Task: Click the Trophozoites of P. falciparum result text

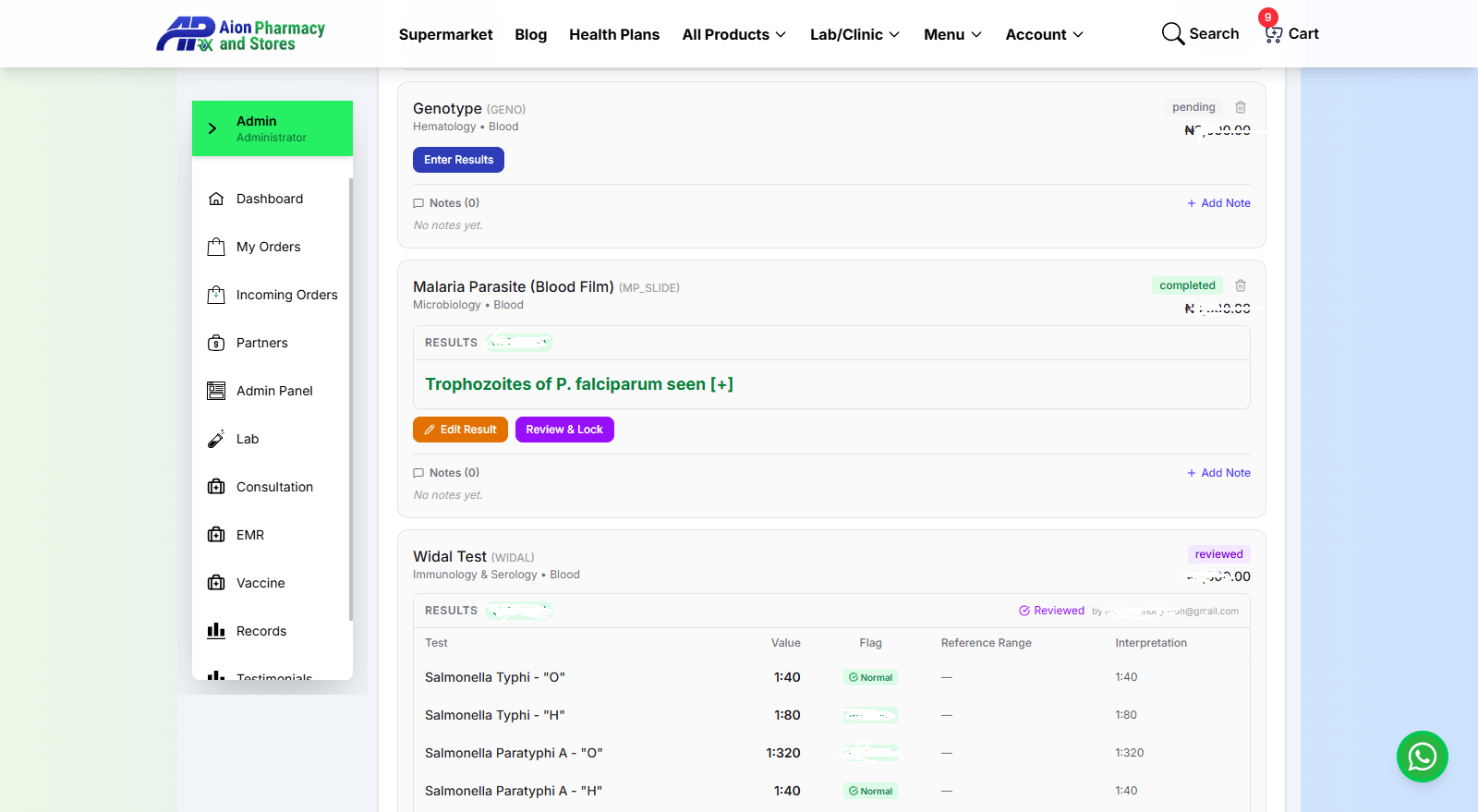Action: click(579, 384)
